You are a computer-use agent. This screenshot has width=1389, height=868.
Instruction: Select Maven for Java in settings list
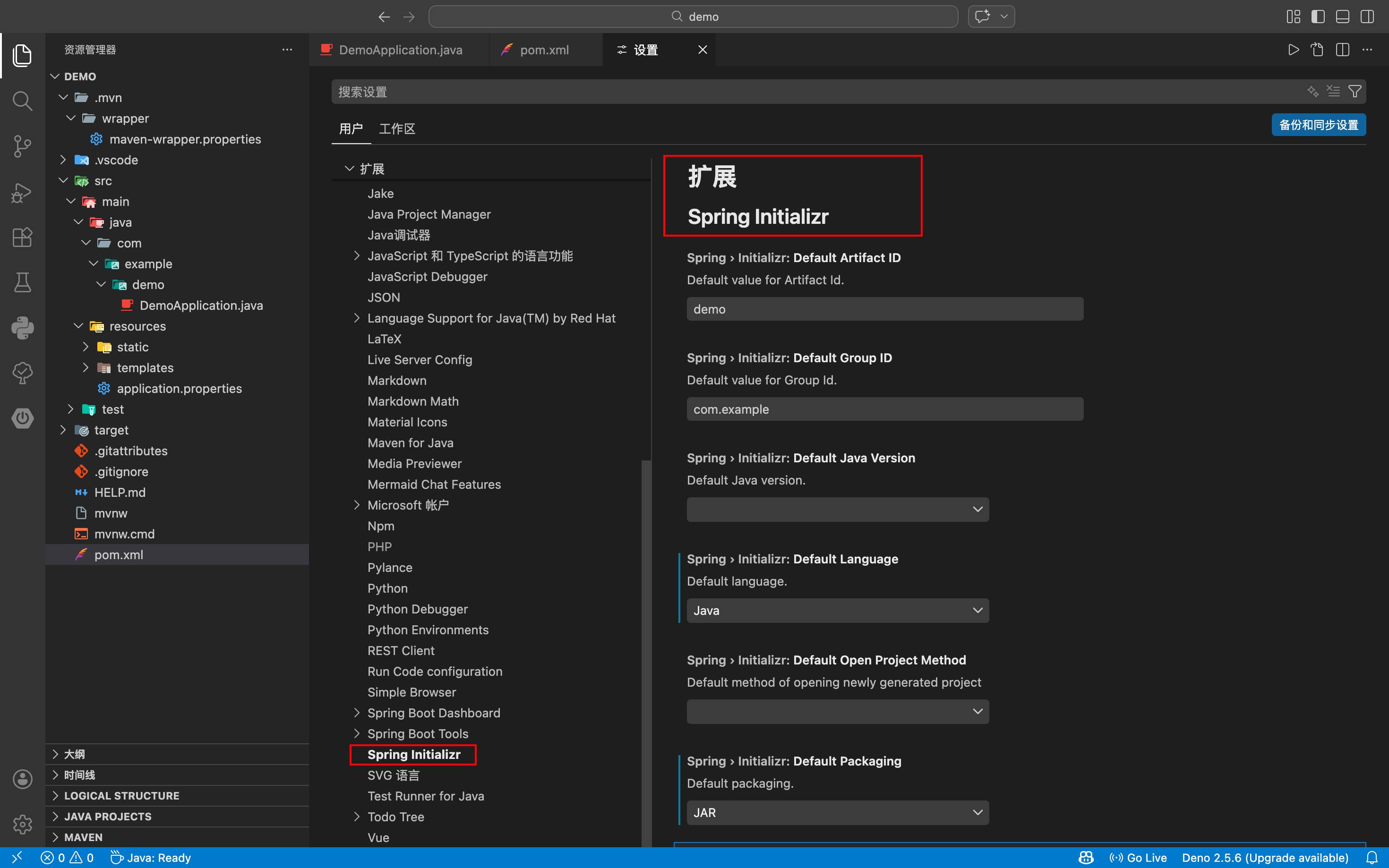coord(411,443)
